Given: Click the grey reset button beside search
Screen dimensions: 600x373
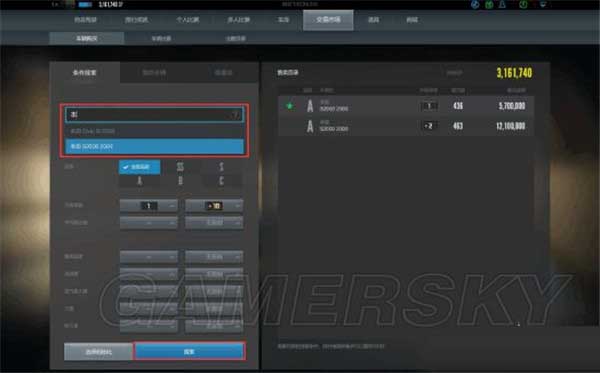Looking at the screenshot, I should pos(99,351).
